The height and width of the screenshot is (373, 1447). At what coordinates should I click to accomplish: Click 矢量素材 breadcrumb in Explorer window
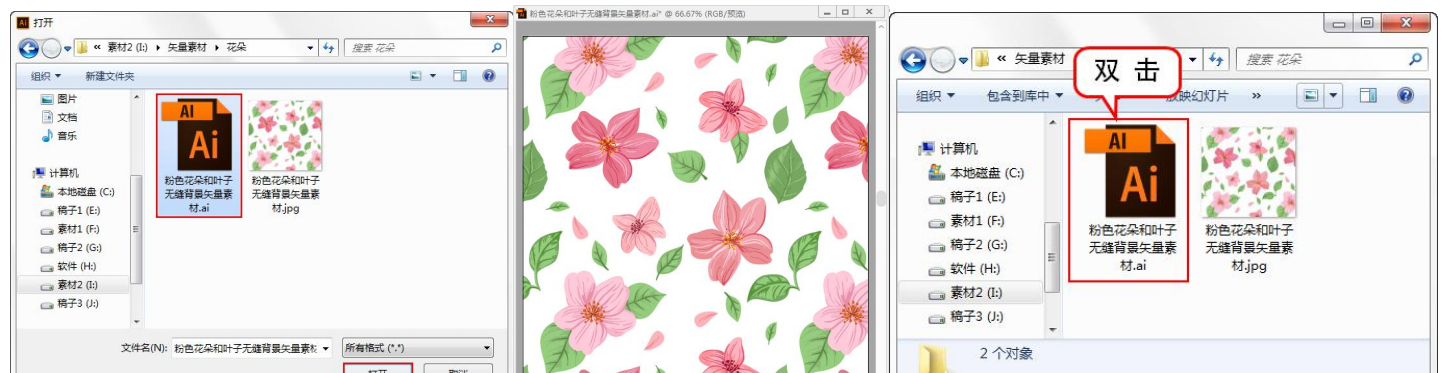[x=1040, y=60]
